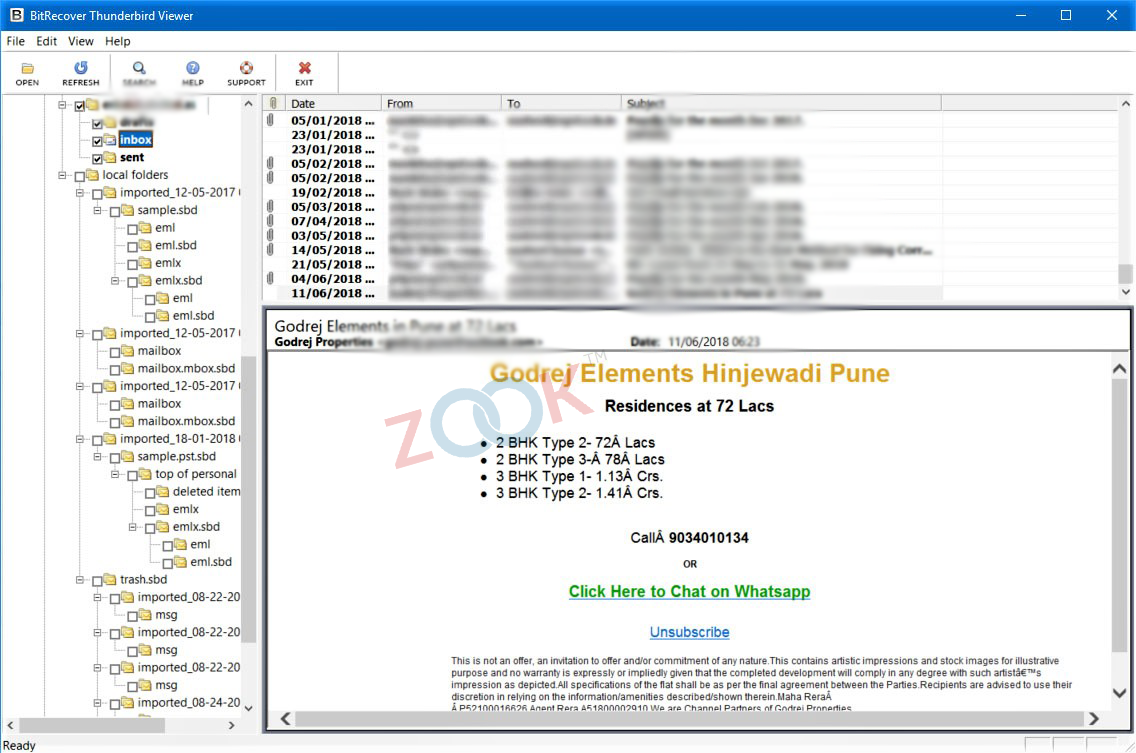Click paperclip icon on 14/05/2018 email
This screenshot has width=1136, height=753.
(270, 249)
